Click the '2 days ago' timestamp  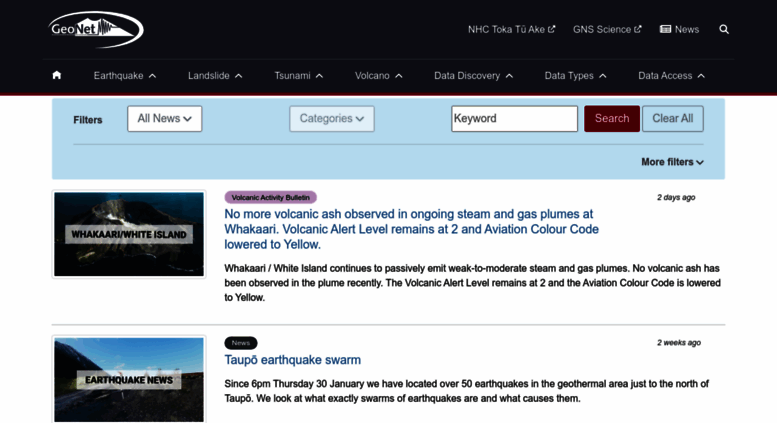[676, 198]
